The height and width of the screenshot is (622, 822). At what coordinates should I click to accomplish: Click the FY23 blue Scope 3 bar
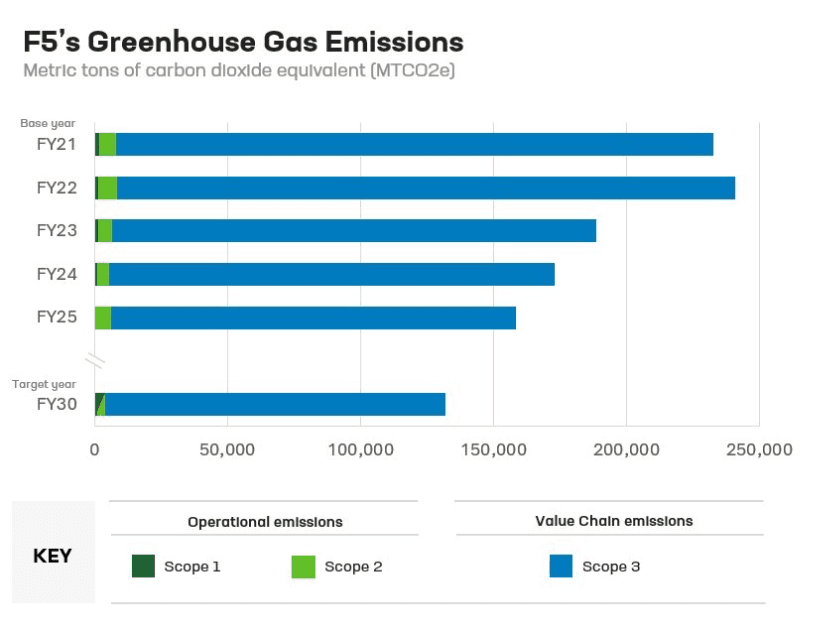tap(354, 231)
